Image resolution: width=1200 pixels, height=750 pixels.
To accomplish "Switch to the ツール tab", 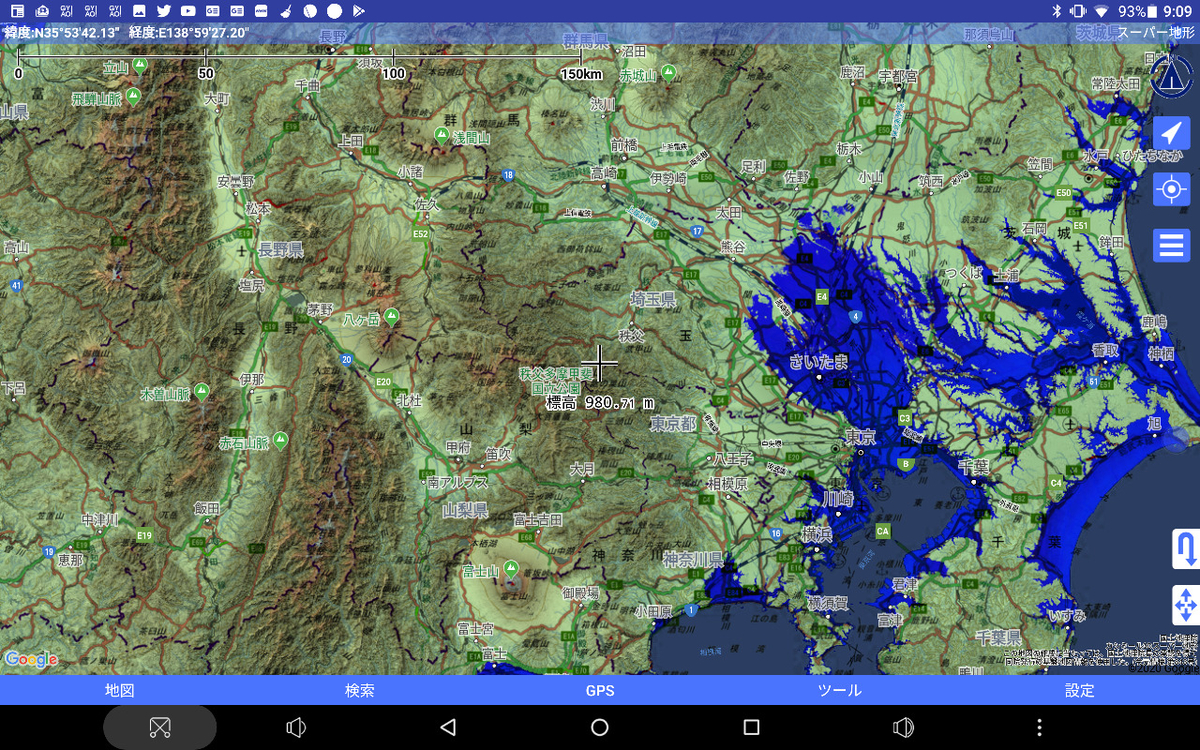I will coord(839,690).
